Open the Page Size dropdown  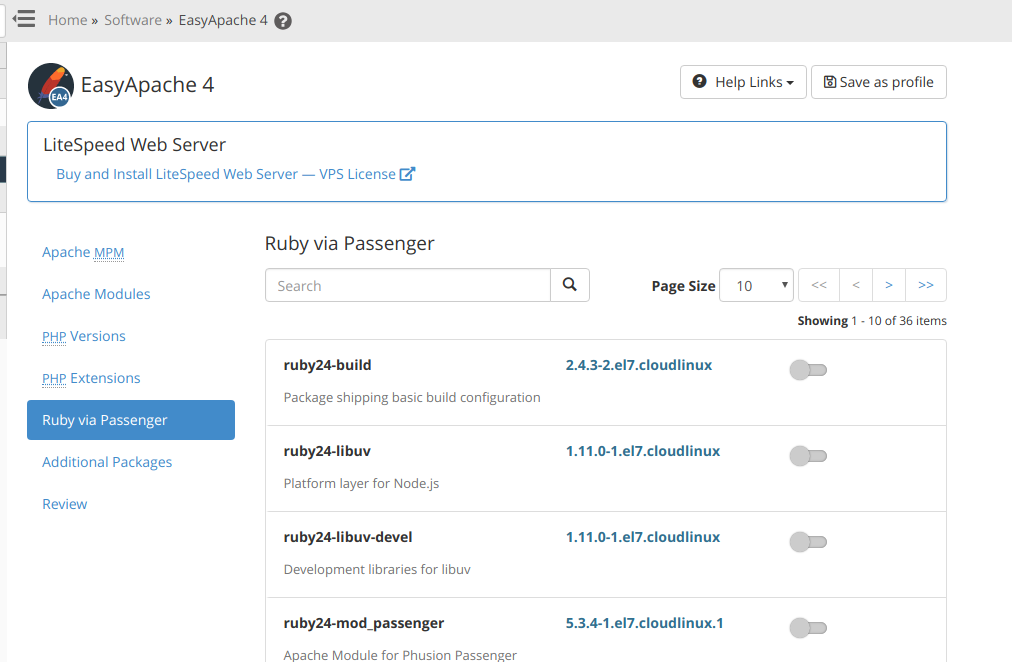pyautogui.click(x=756, y=285)
